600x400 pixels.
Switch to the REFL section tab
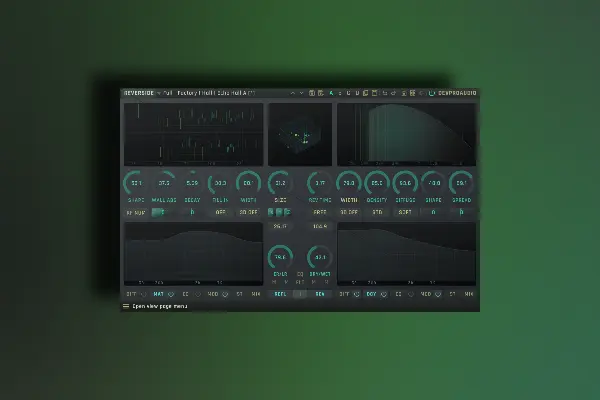pyautogui.click(x=280, y=294)
